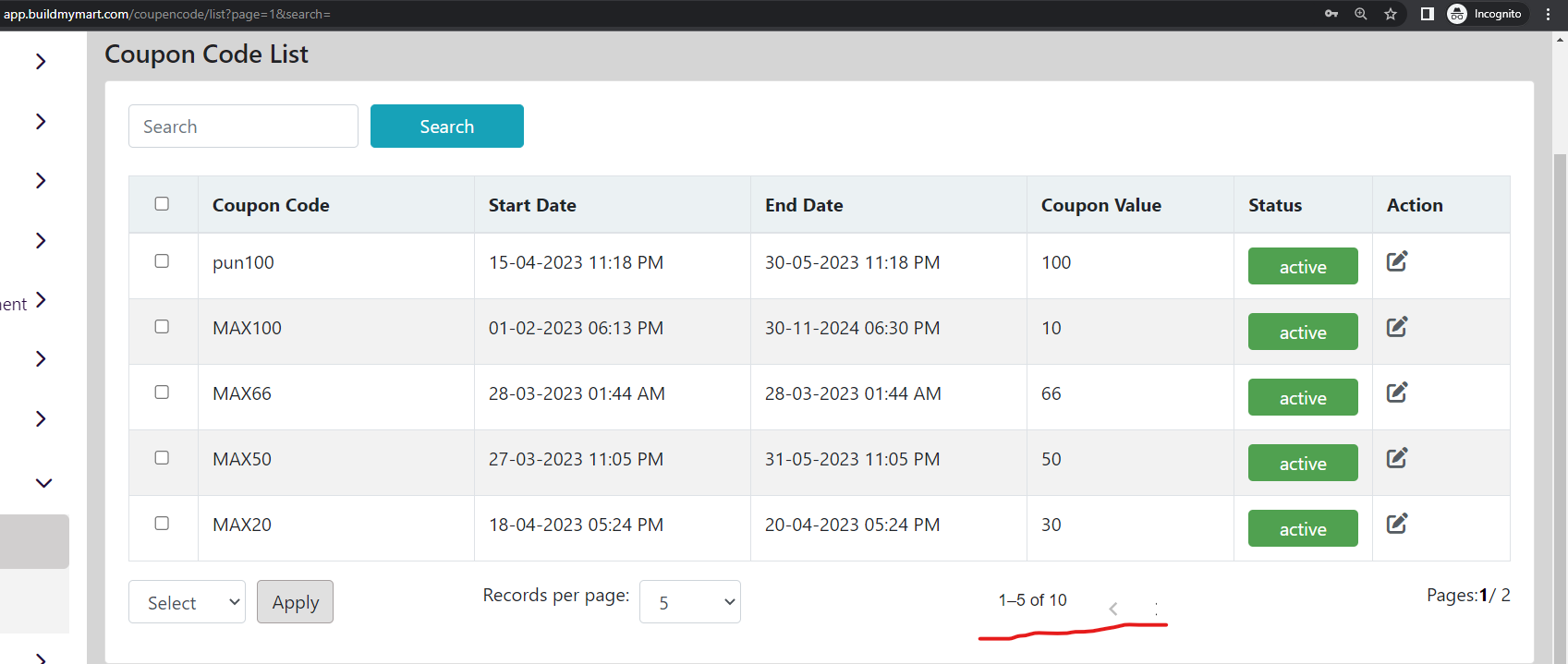Tick the select-all checkbox in table header
This screenshot has width=1568, height=664.
162,203
